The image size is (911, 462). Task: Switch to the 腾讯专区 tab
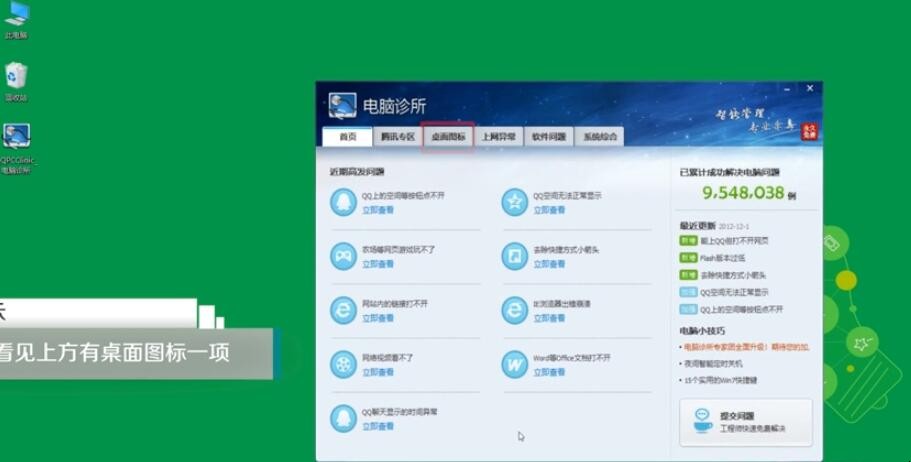(397, 137)
